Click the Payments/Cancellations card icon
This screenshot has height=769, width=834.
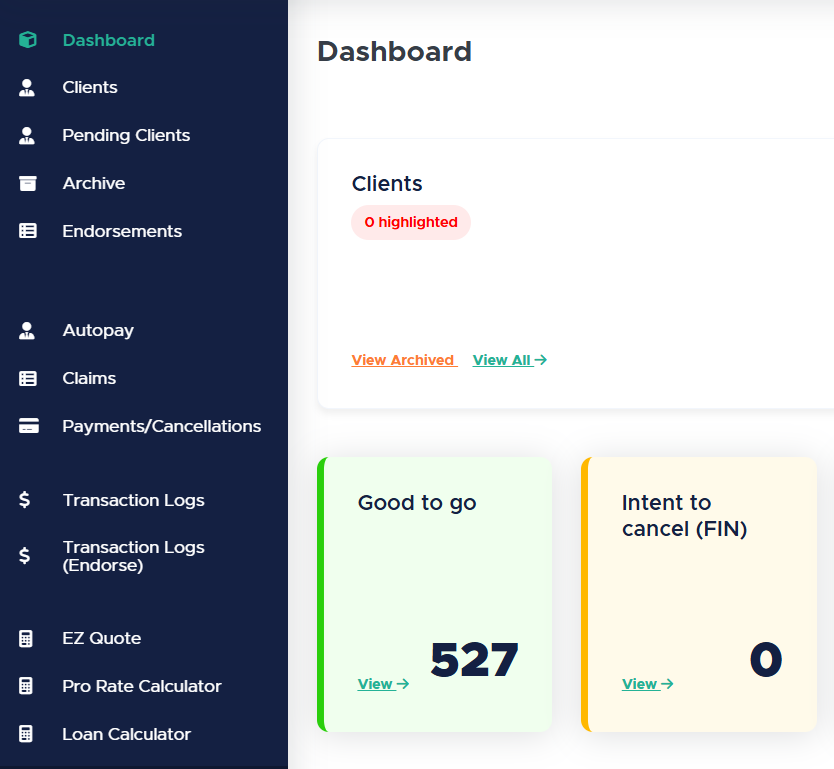tap(29, 426)
